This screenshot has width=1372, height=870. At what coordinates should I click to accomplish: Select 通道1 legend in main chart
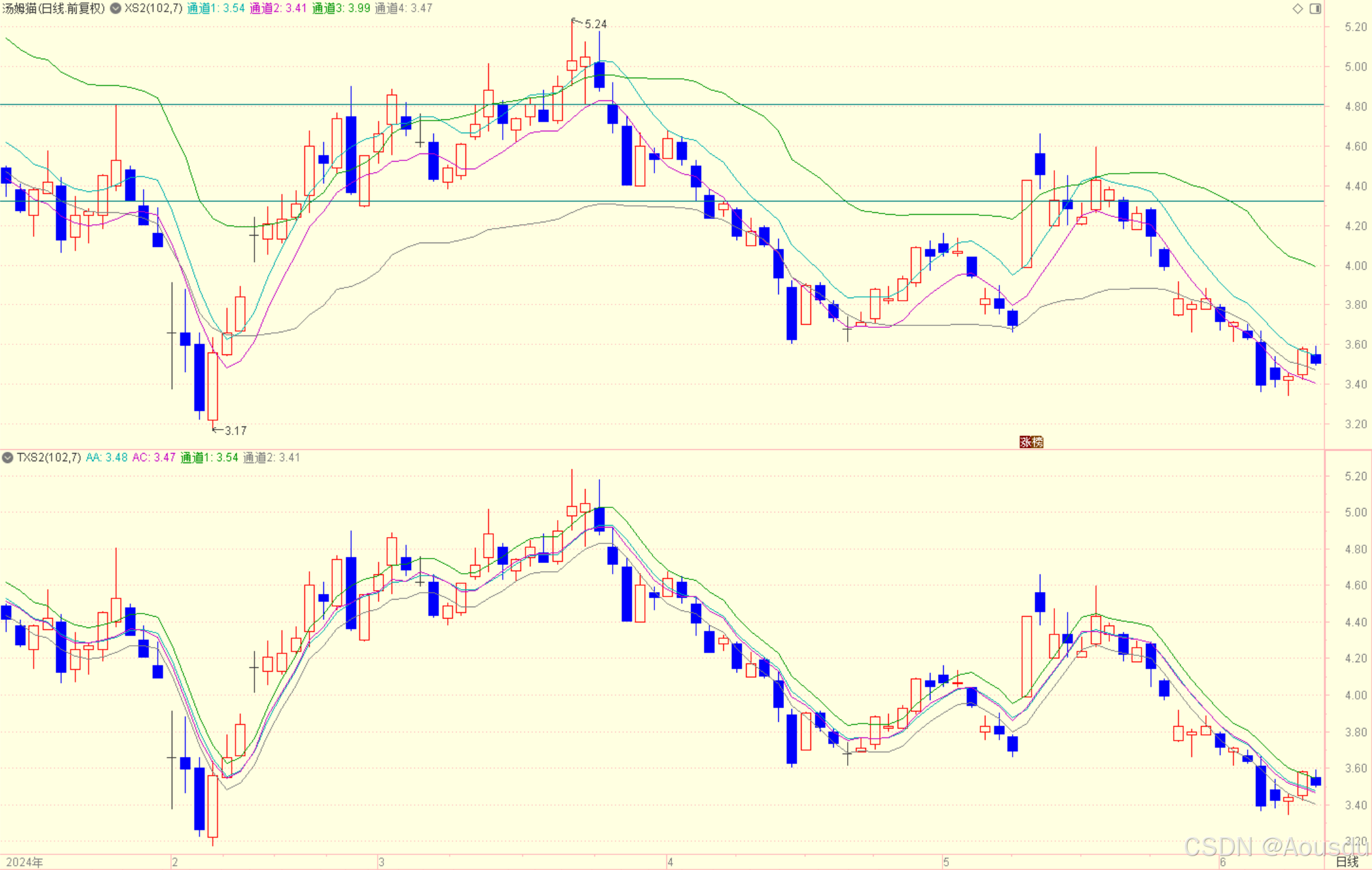tap(215, 8)
